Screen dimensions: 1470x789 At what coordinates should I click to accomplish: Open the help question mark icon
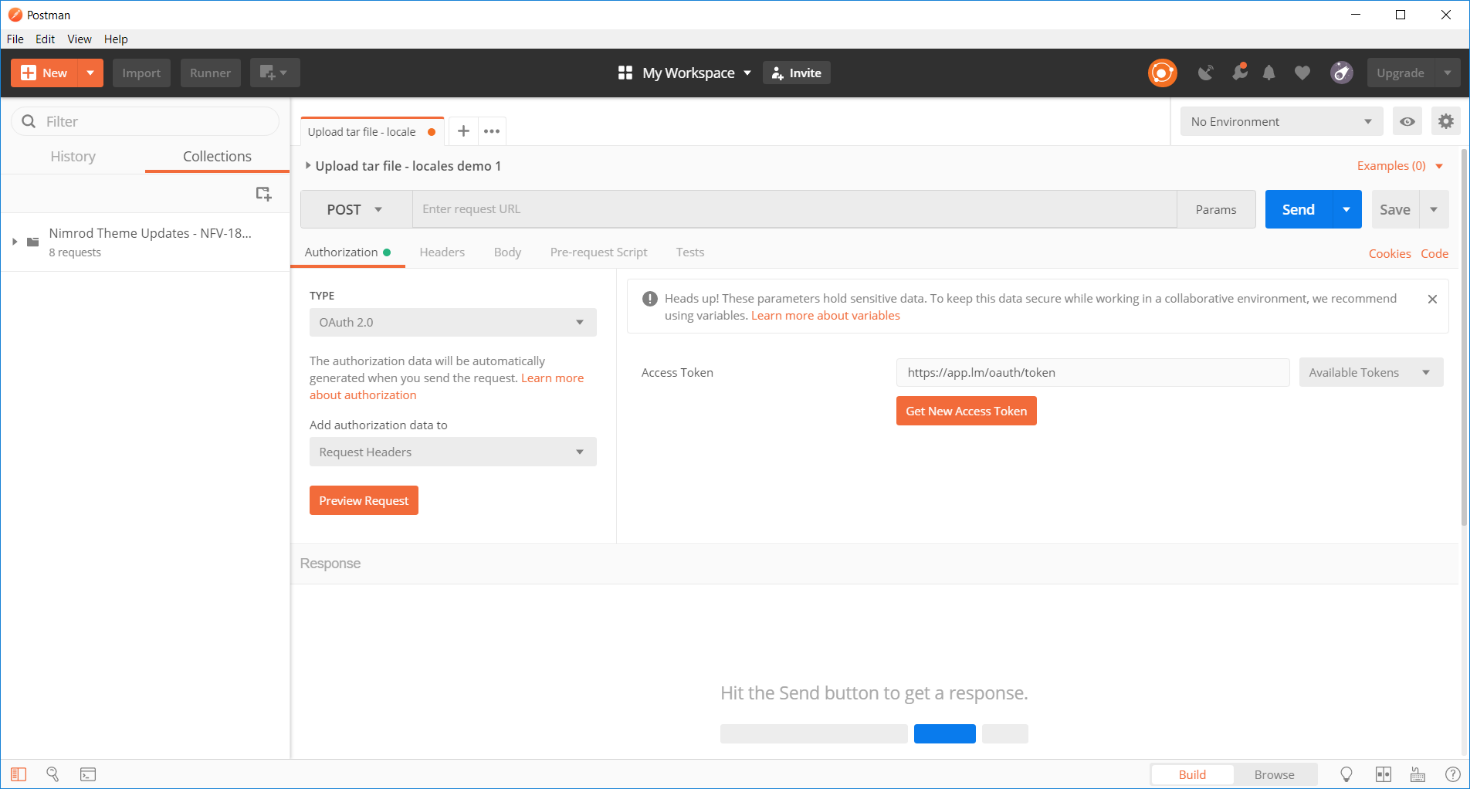[x=1452, y=774]
